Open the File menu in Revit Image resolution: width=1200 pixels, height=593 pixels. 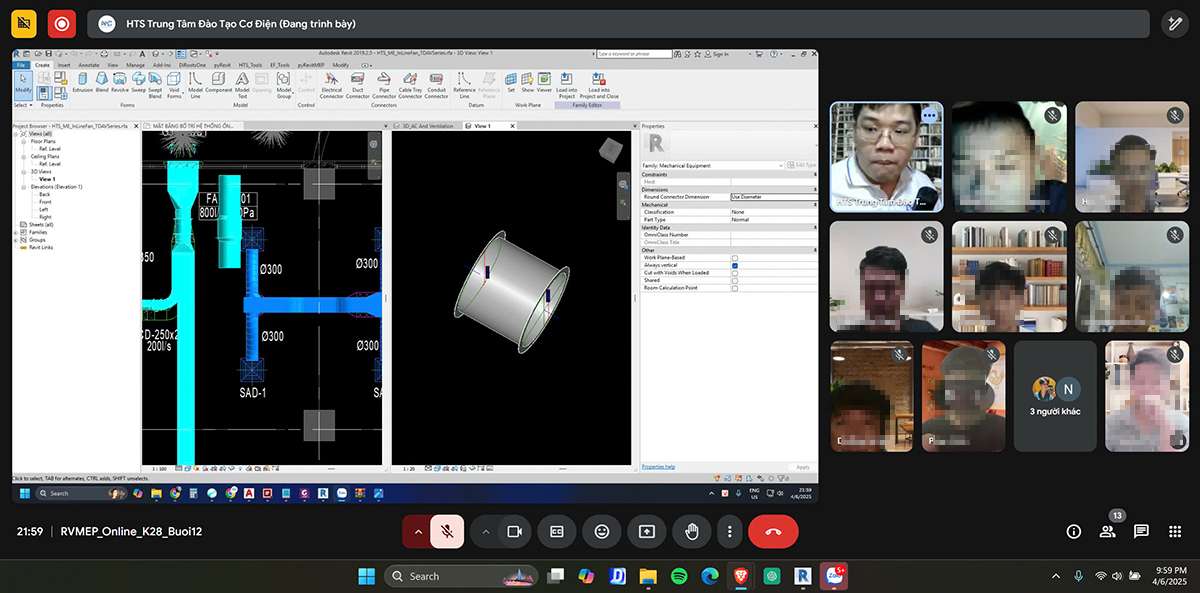(21, 65)
